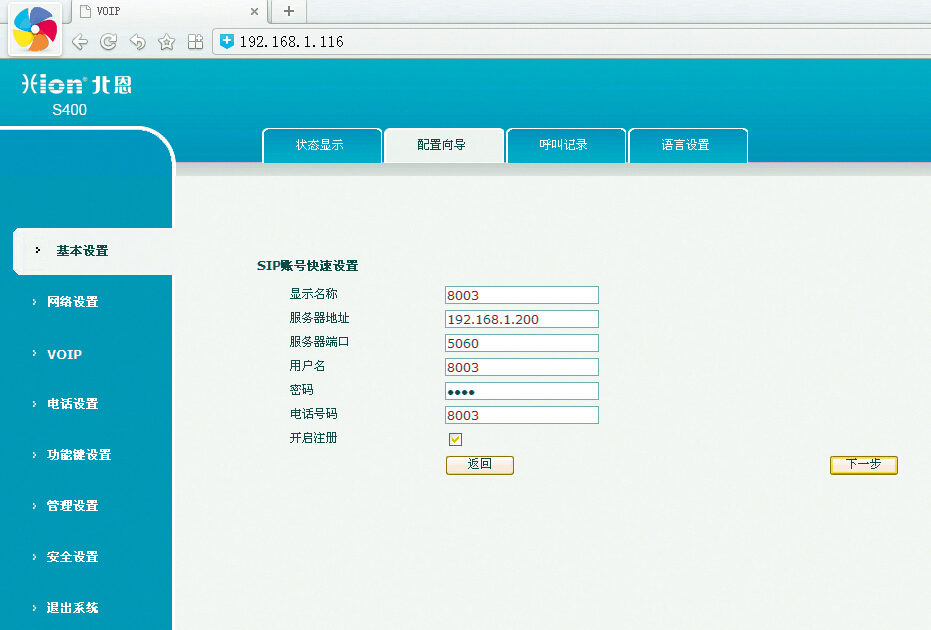Focus the 用户名 input field
931x630 pixels.
[522, 367]
